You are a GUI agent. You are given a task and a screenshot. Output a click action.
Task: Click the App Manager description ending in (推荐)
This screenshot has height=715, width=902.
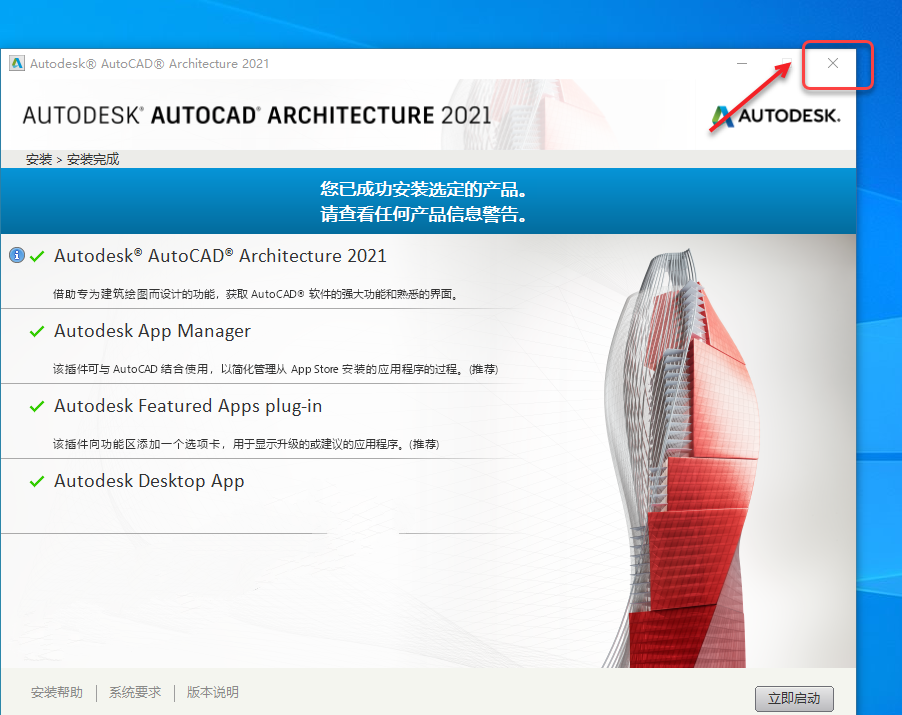(276, 369)
